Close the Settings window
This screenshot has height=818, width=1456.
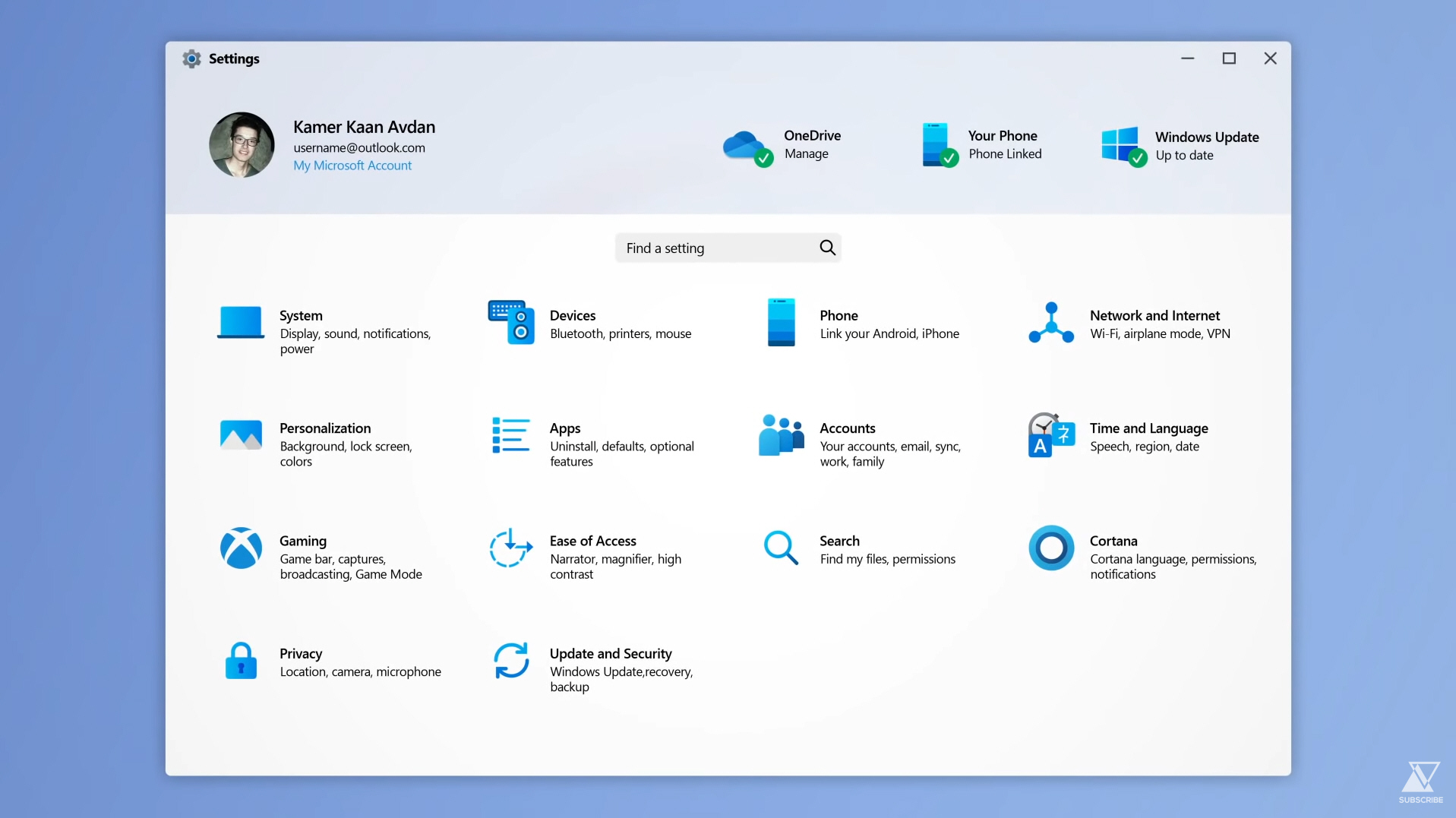pyautogui.click(x=1270, y=58)
